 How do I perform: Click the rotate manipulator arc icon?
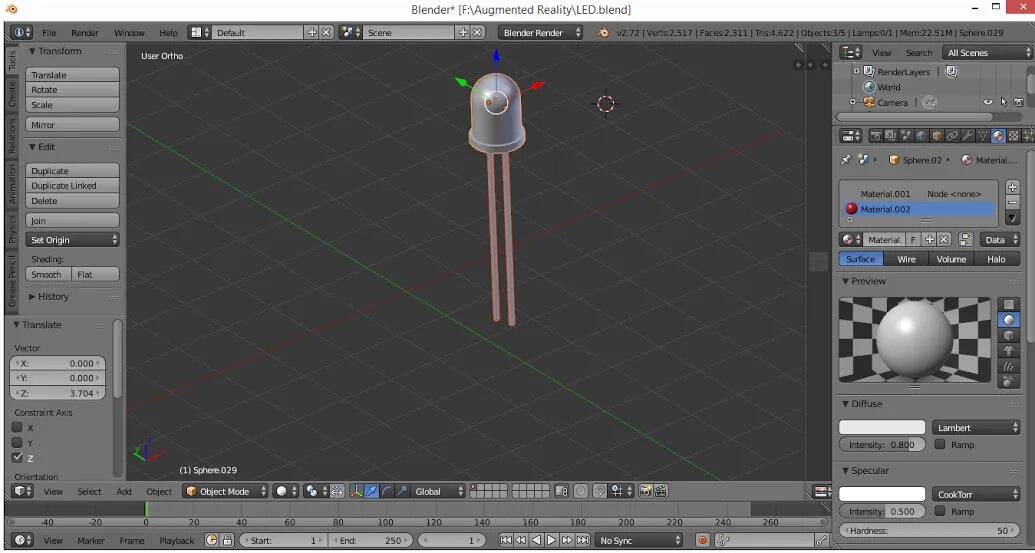387,491
